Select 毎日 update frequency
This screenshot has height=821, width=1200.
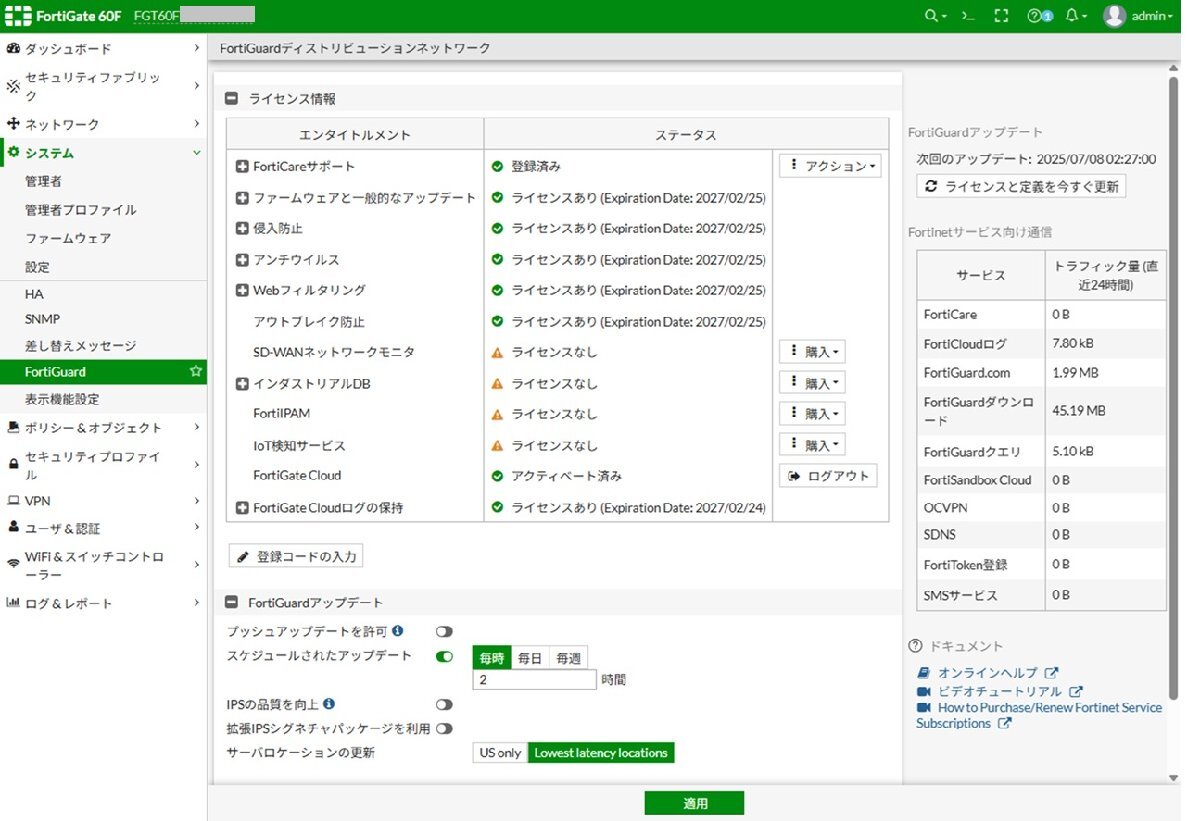click(530, 658)
